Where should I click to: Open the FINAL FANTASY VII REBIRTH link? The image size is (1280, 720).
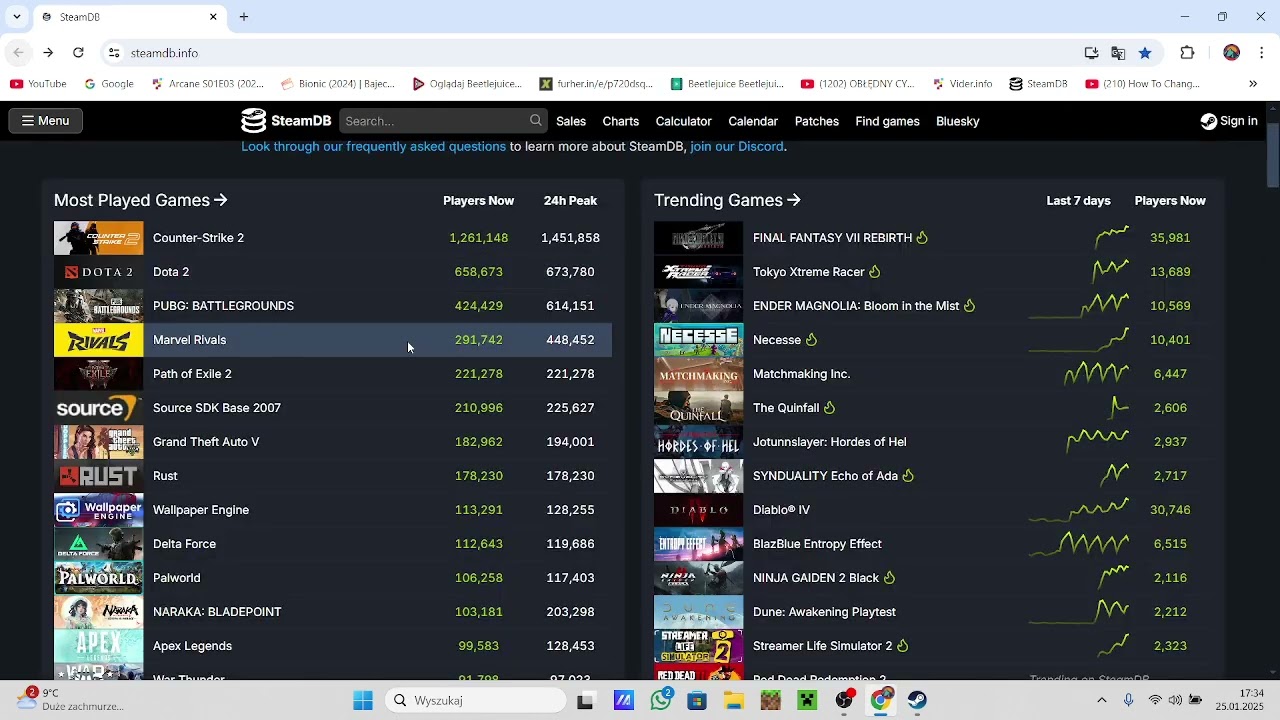(x=832, y=238)
